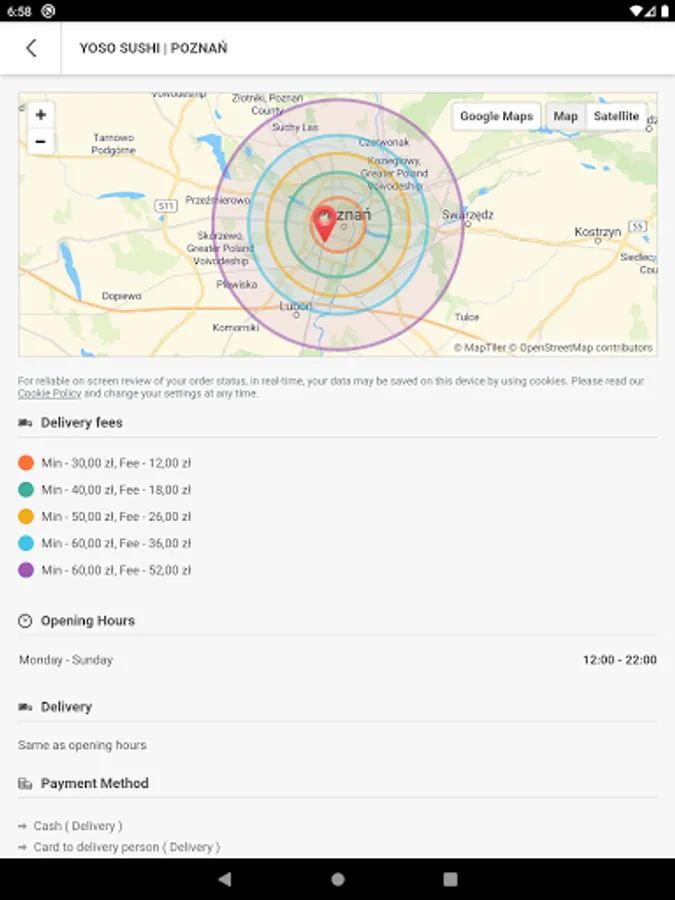Click the 'Delivery fees' heading
Image resolution: width=675 pixels, height=900 pixels.
[x=82, y=423]
